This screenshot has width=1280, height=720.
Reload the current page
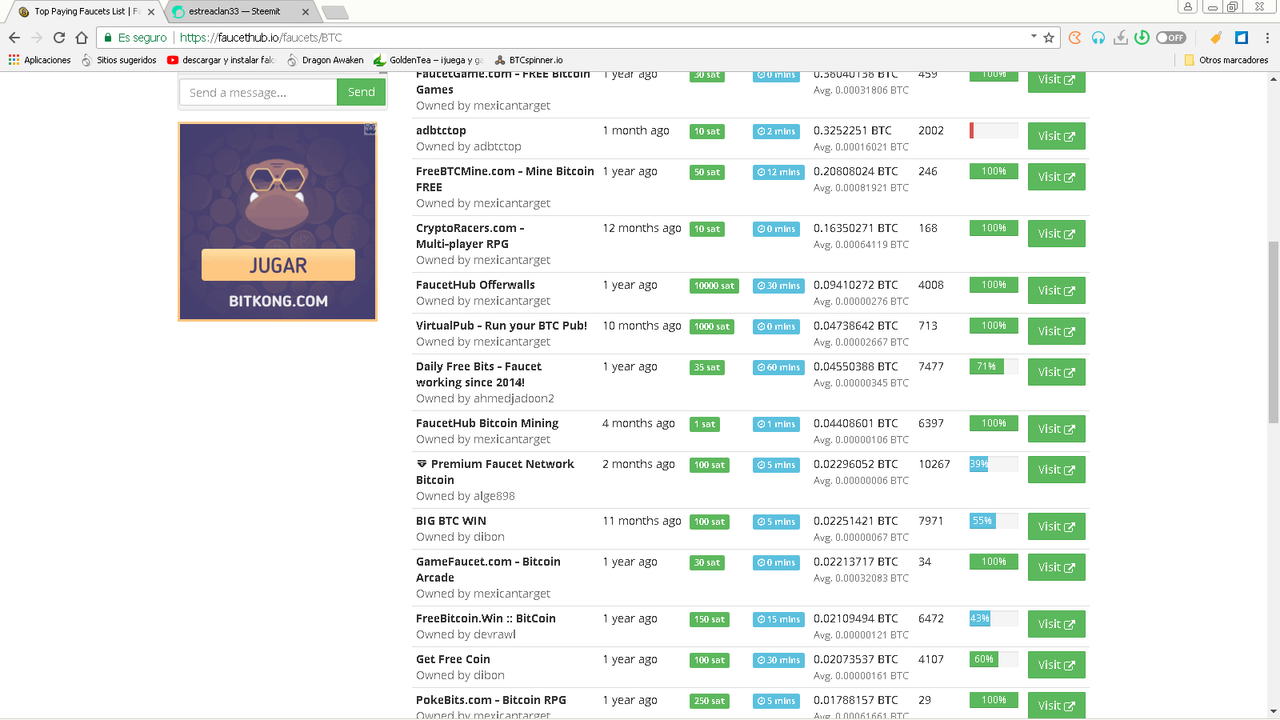tap(59, 38)
